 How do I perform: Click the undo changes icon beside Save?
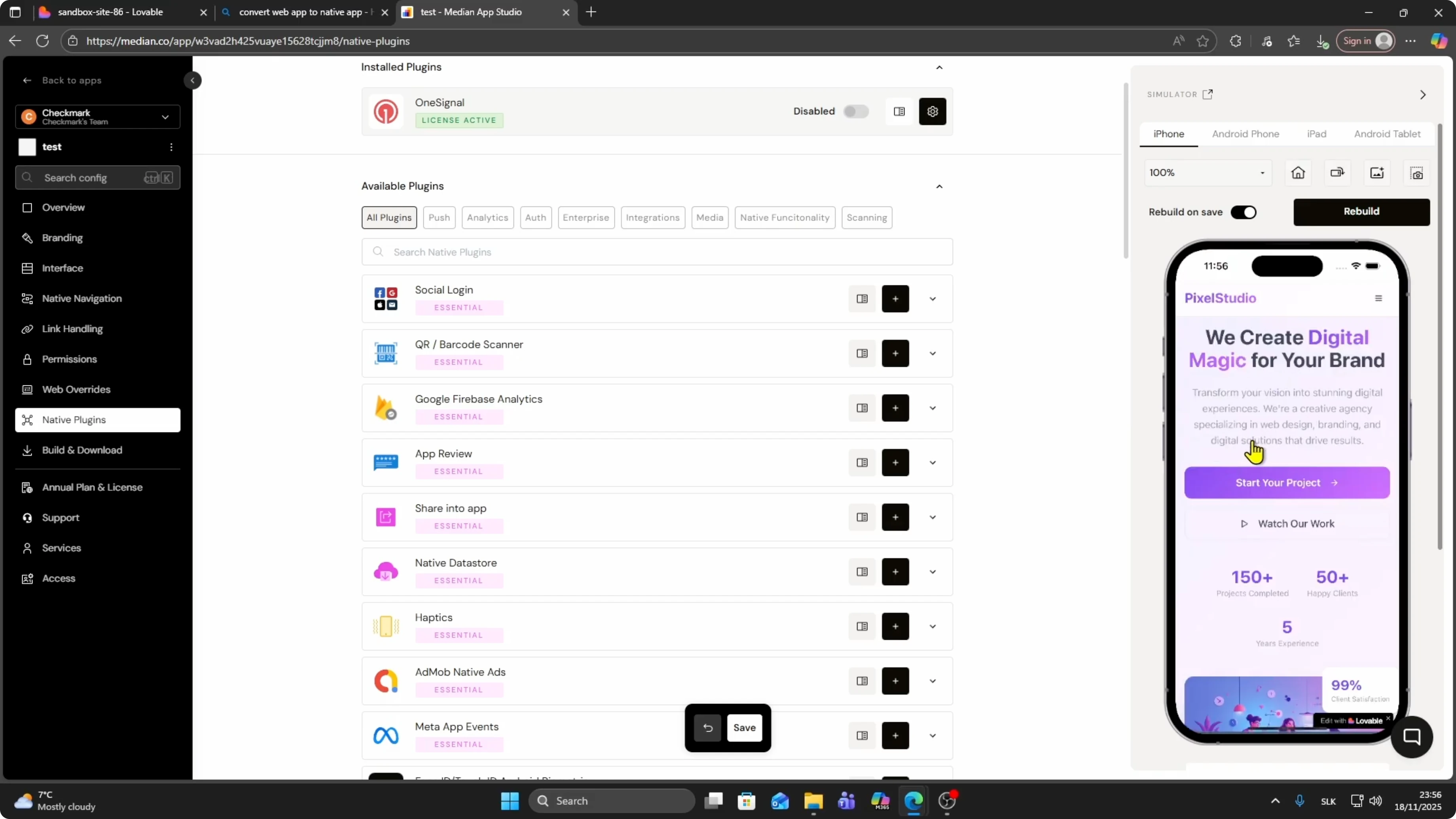click(x=708, y=728)
